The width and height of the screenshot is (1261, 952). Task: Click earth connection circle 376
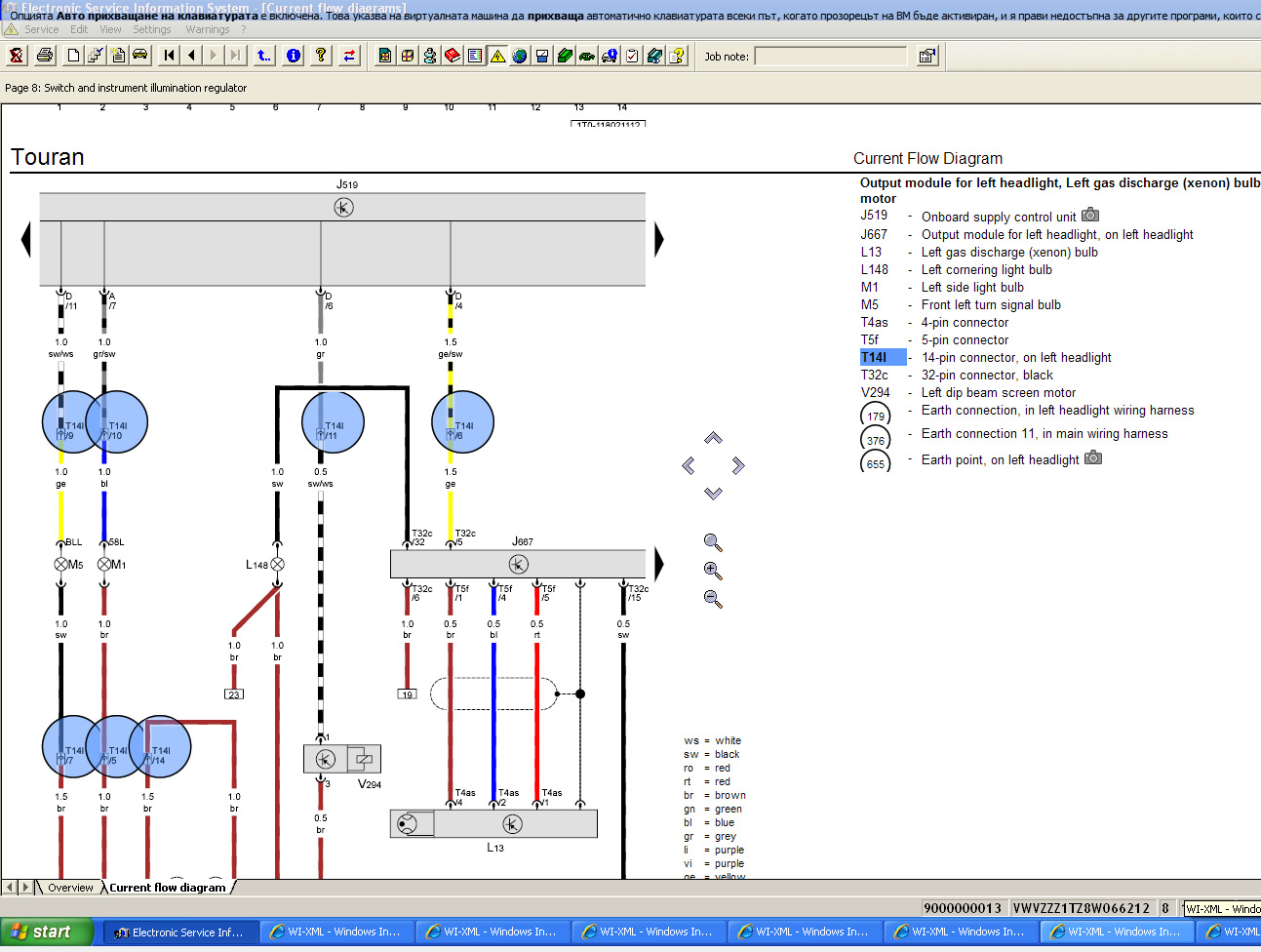(x=876, y=440)
